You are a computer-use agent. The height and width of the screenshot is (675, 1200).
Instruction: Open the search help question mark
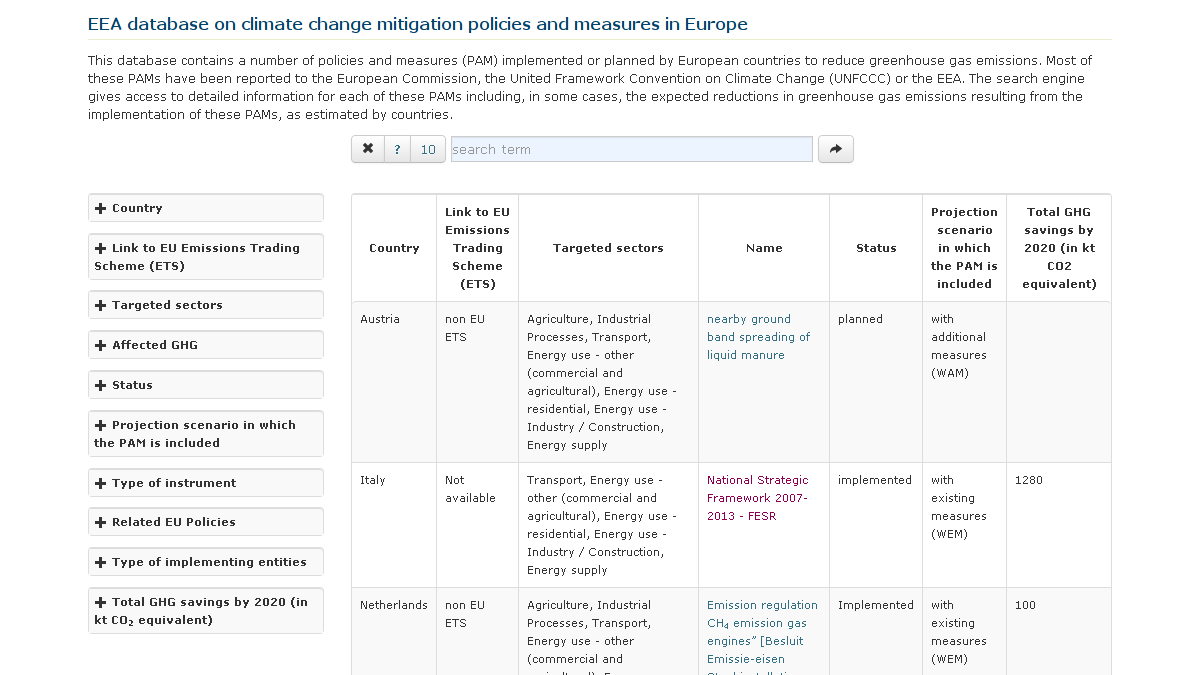point(397,149)
